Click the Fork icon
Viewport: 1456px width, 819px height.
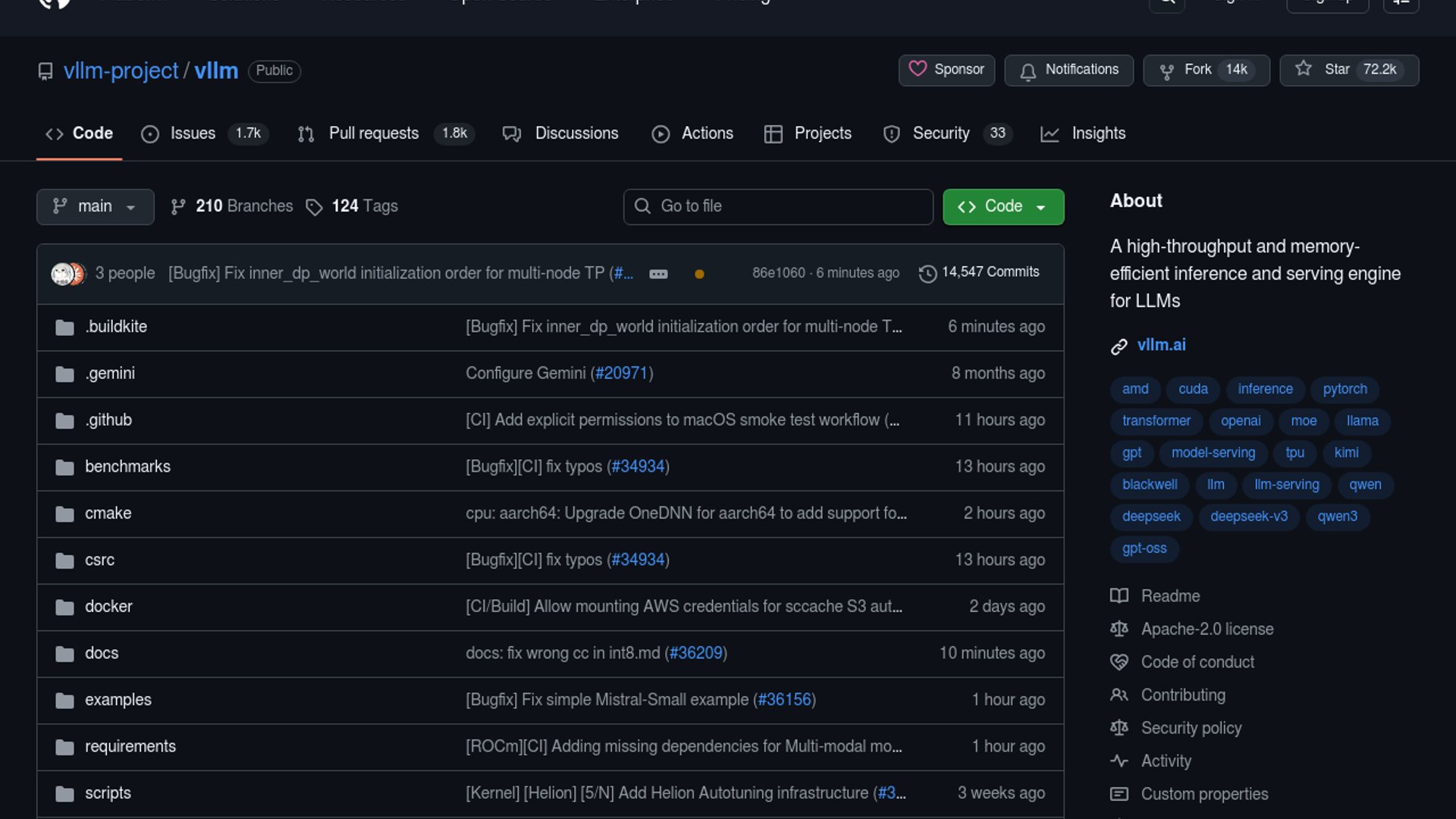pyautogui.click(x=1166, y=71)
